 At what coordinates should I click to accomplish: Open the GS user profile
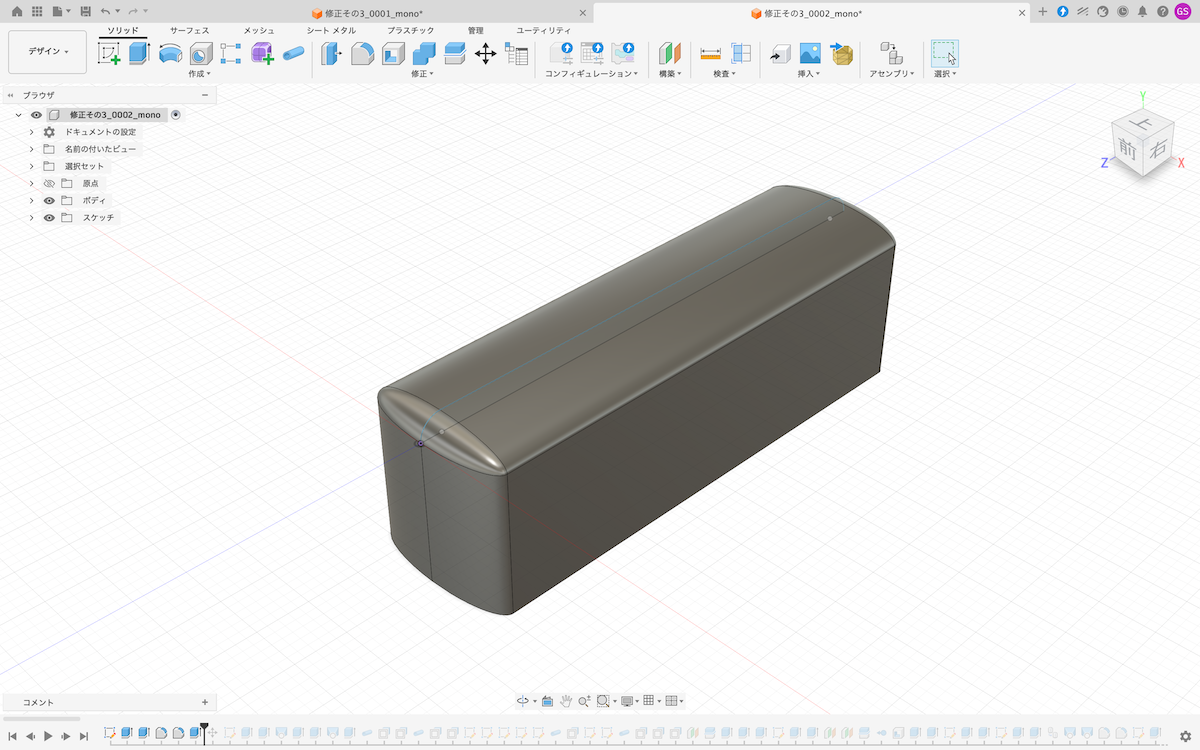(x=1183, y=11)
